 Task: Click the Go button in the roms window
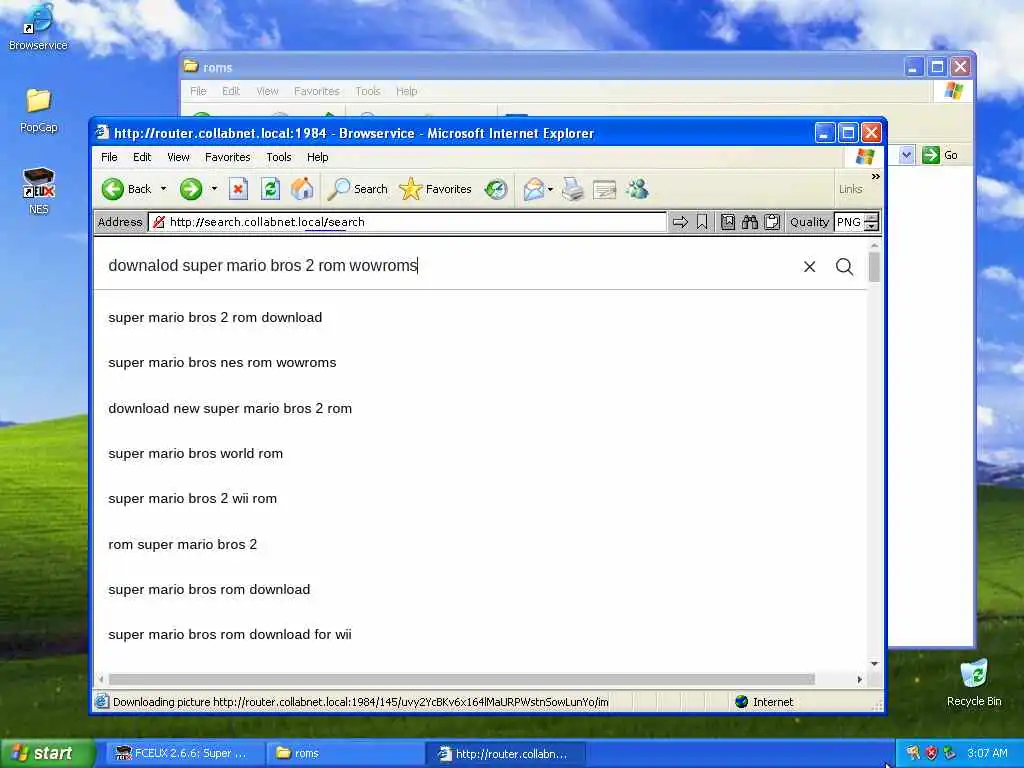click(940, 155)
